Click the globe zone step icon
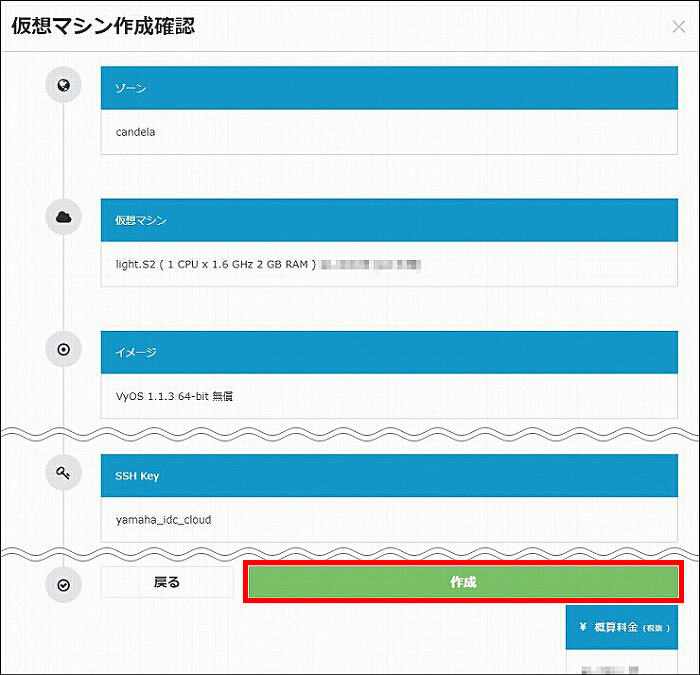 click(63, 85)
